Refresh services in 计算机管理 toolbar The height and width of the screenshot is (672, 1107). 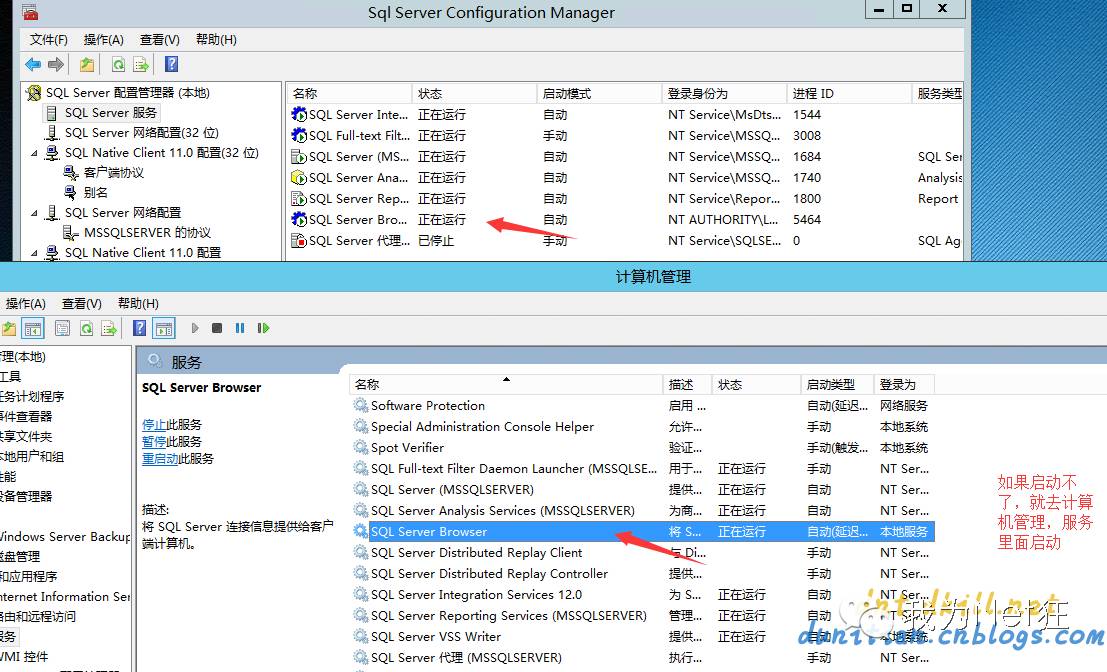[x=86, y=328]
